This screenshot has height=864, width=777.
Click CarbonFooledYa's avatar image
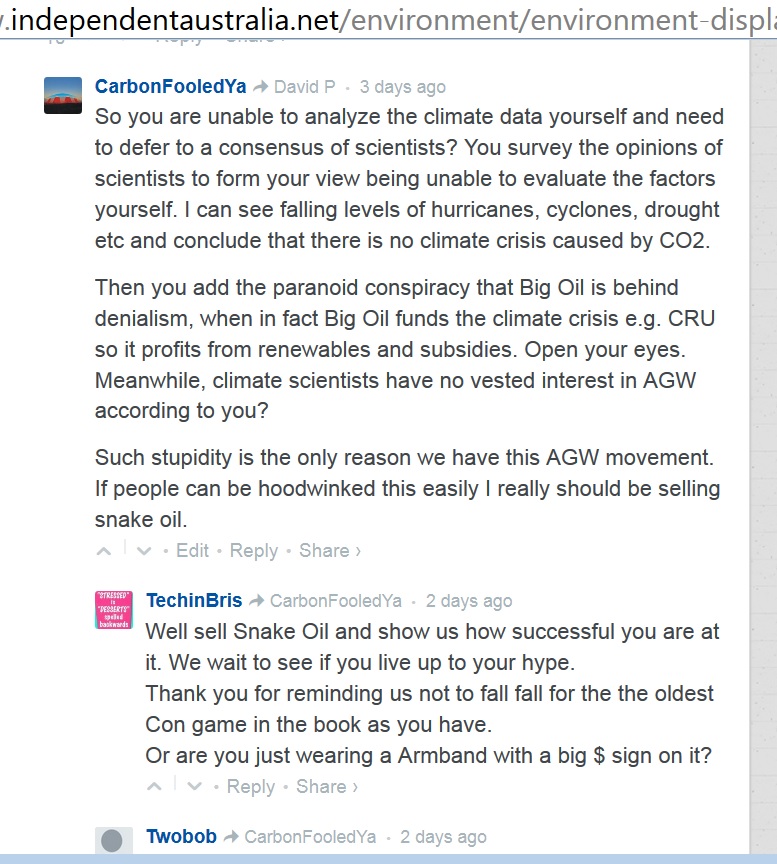63,95
